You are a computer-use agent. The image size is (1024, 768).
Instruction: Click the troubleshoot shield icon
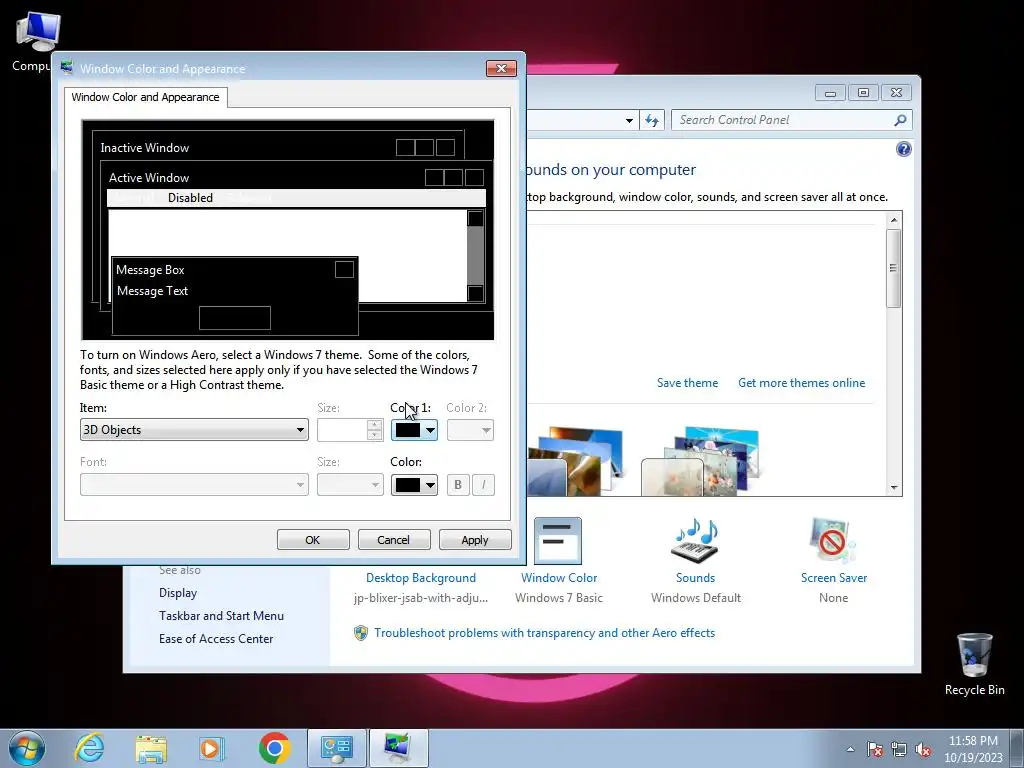click(360, 633)
